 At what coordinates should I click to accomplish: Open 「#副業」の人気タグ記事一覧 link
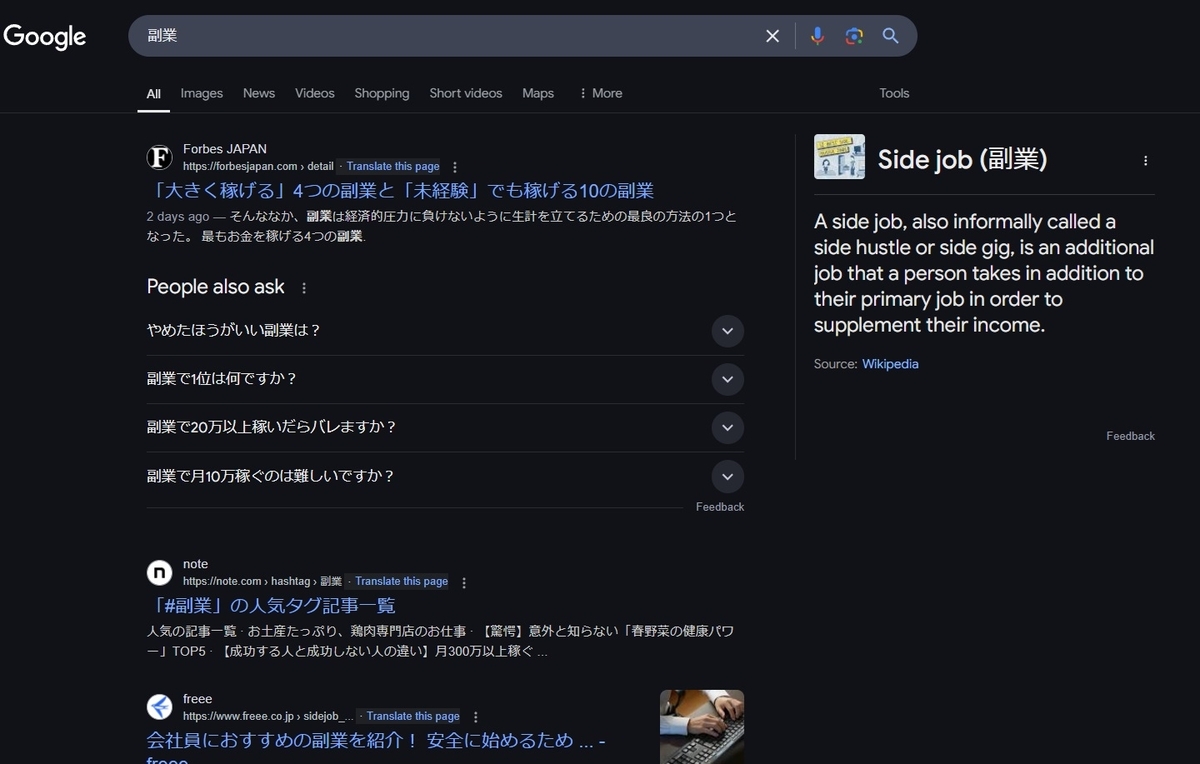(271, 606)
